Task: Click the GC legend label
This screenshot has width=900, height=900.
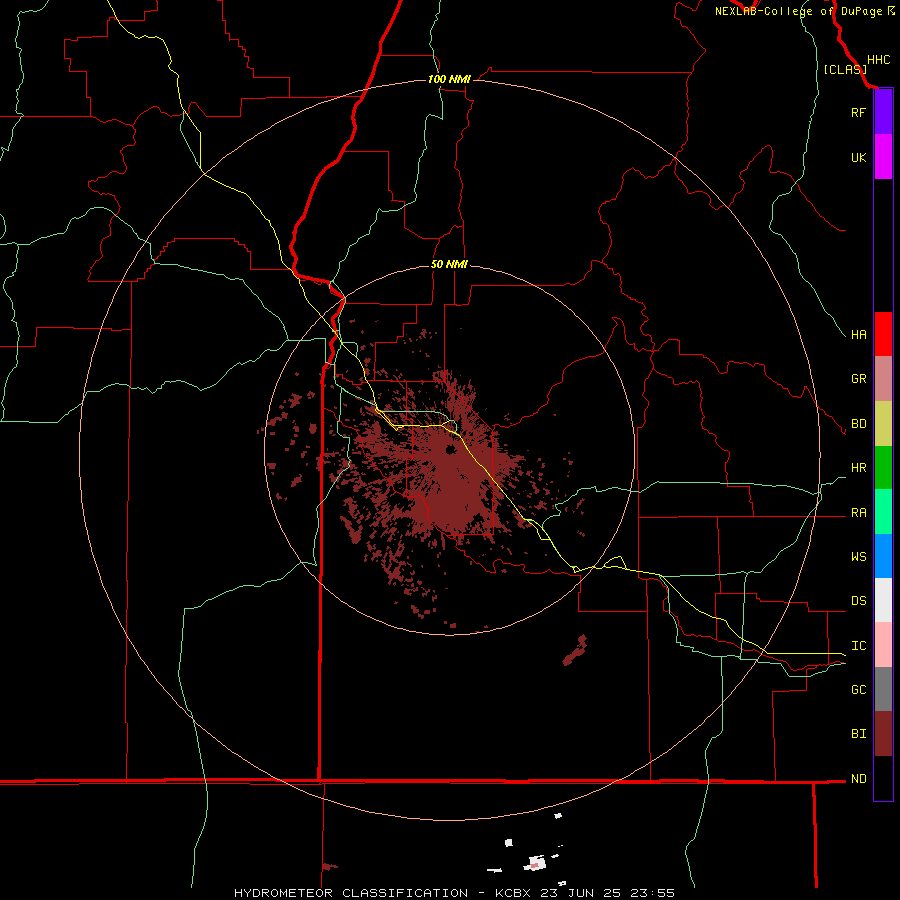Action: (x=859, y=689)
